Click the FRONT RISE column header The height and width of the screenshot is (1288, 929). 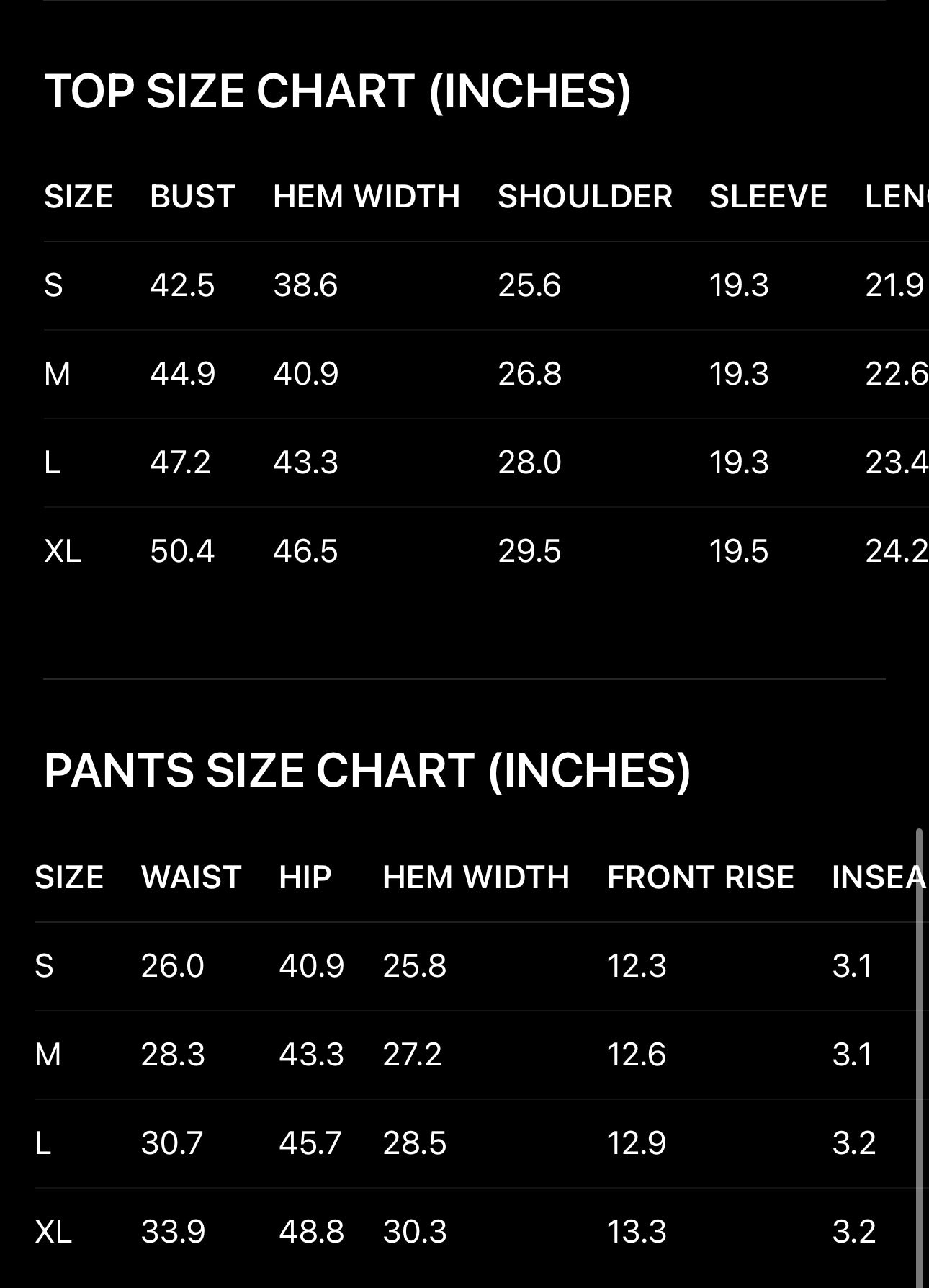point(700,877)
